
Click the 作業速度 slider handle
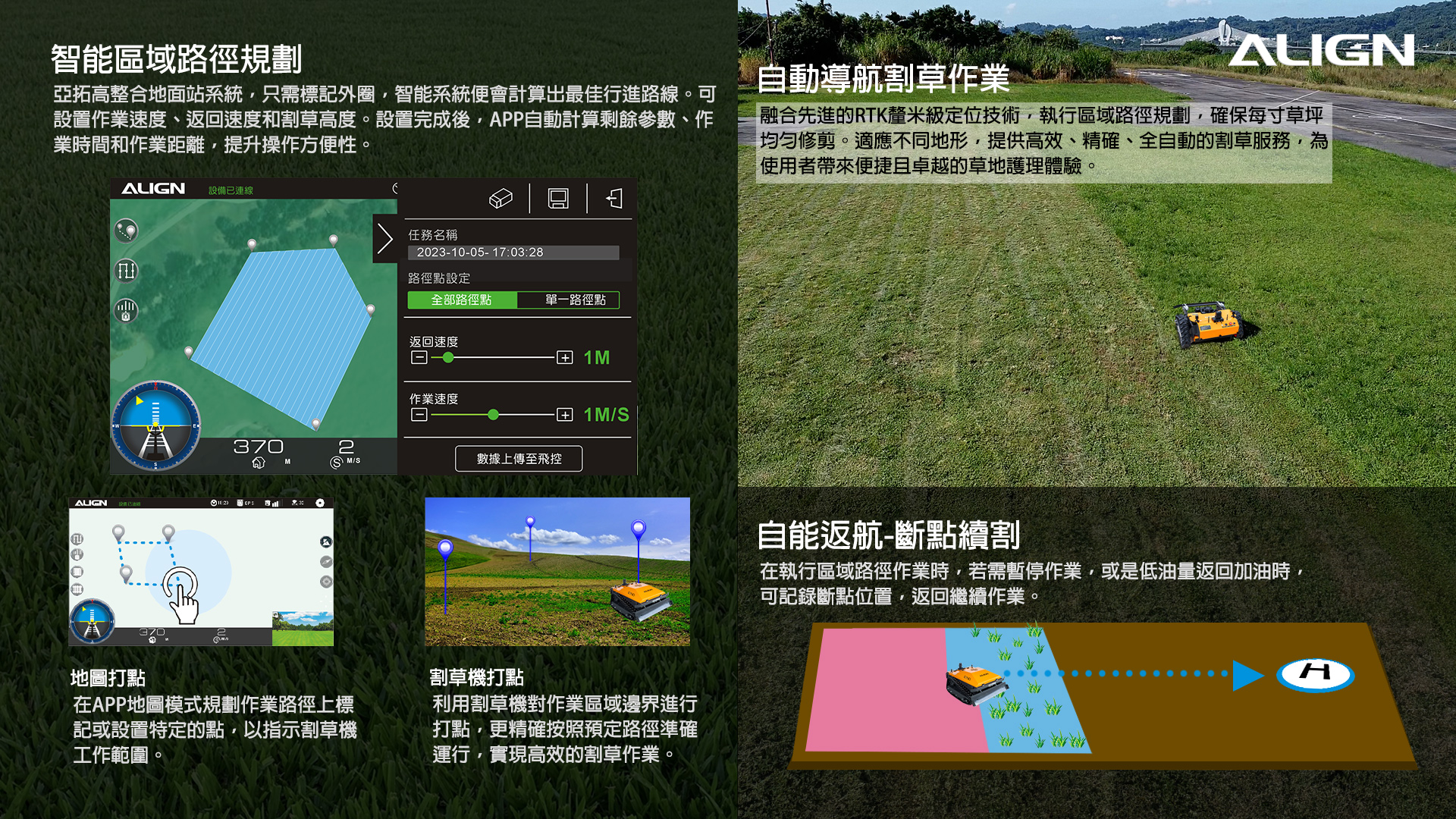494,415
